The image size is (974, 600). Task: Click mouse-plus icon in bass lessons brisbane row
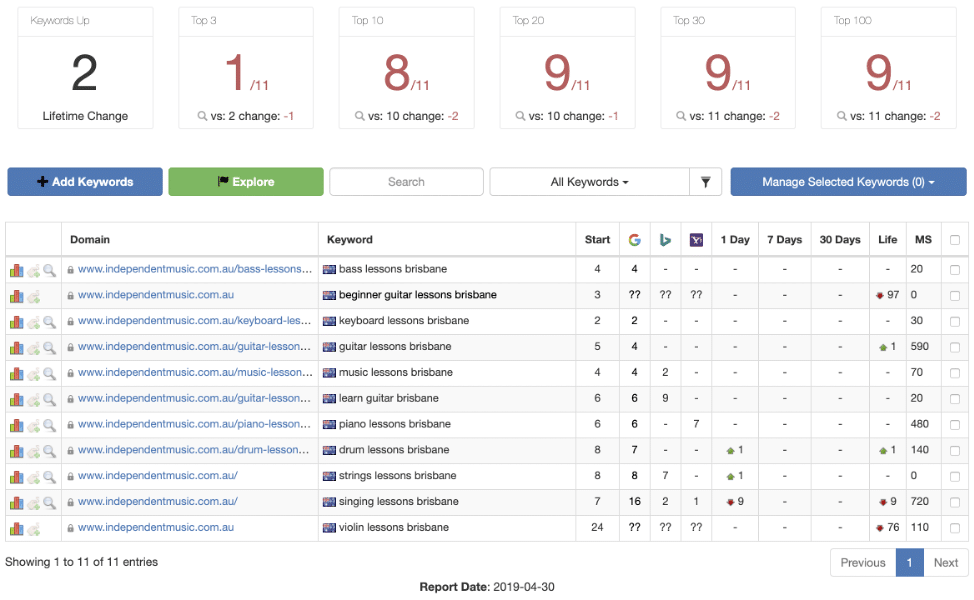[34, 271]
